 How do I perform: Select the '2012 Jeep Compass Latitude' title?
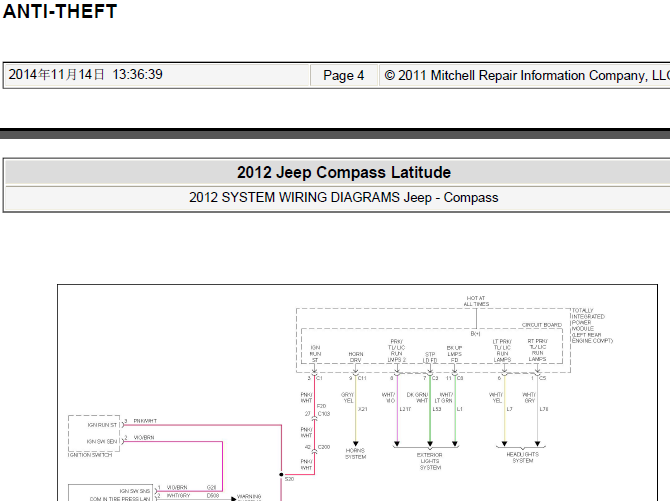[344, 172]
